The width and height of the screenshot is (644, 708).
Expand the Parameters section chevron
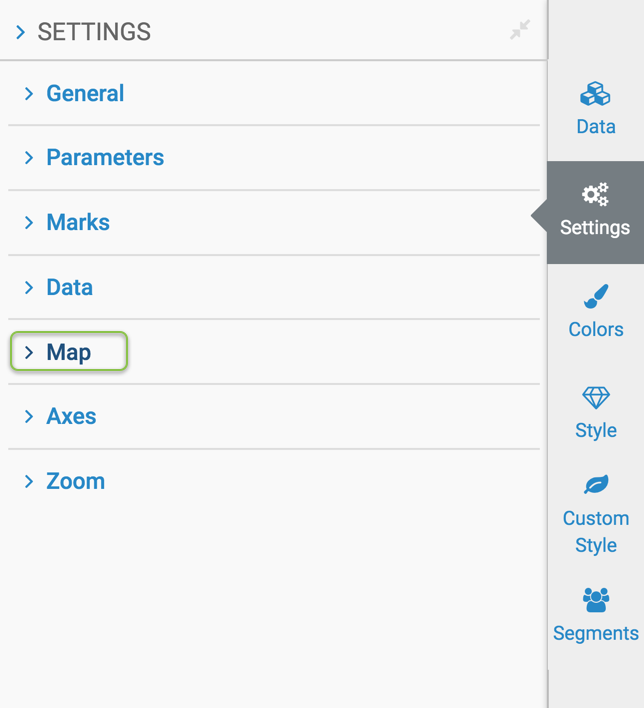pos(28,158)
